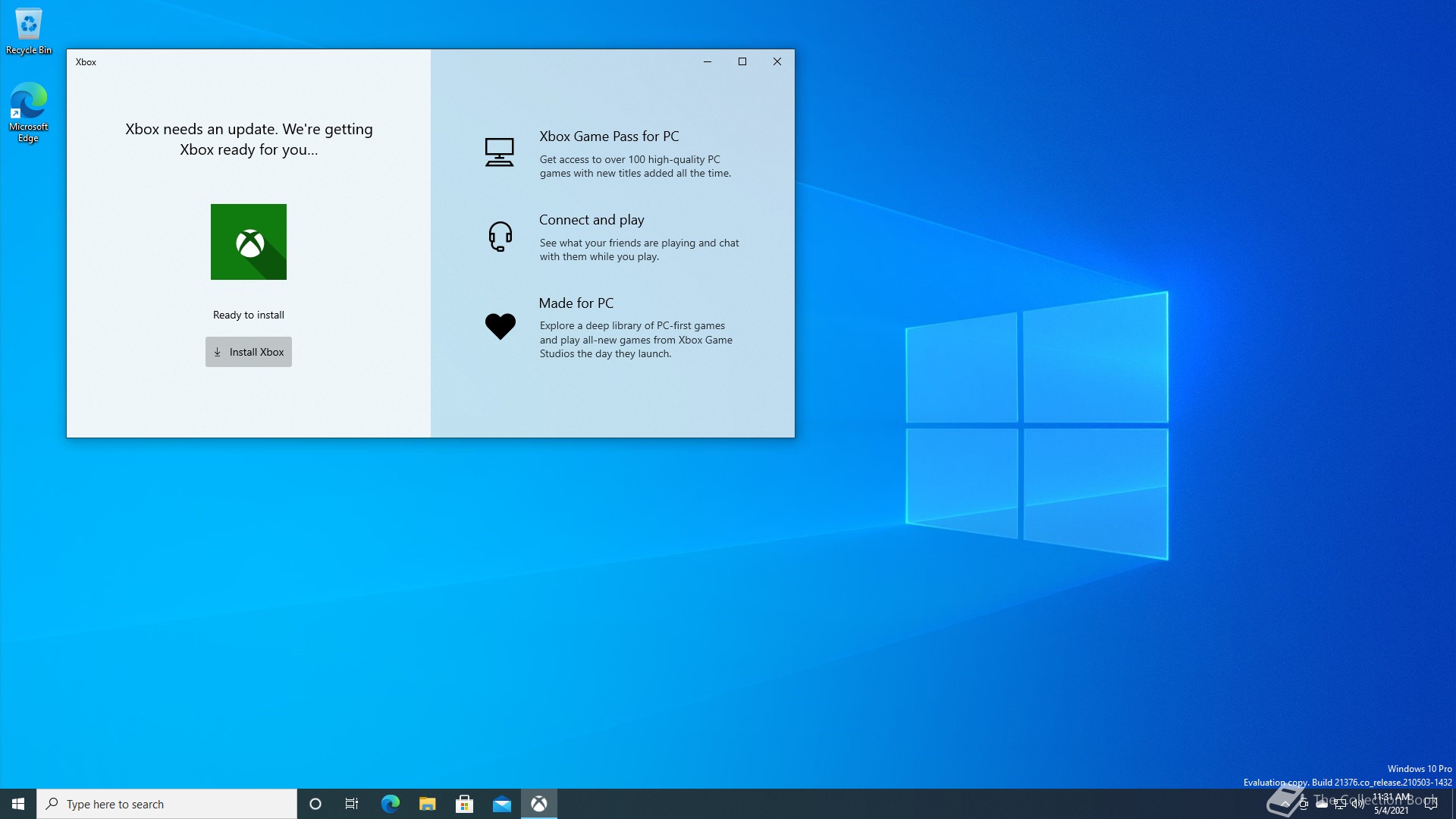Select the Microsoft Edge desktop shortcut
1456x819 pixels.
29,112
